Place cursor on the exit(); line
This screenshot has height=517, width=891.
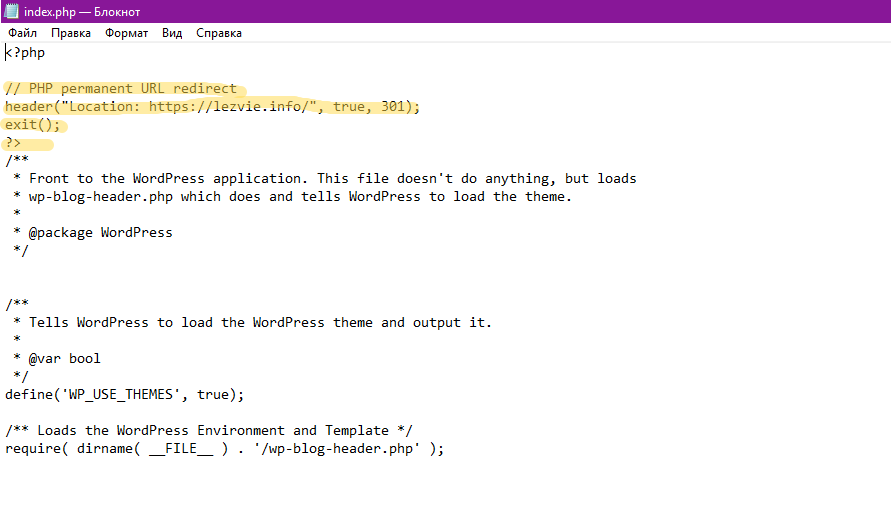pos(32,124)
